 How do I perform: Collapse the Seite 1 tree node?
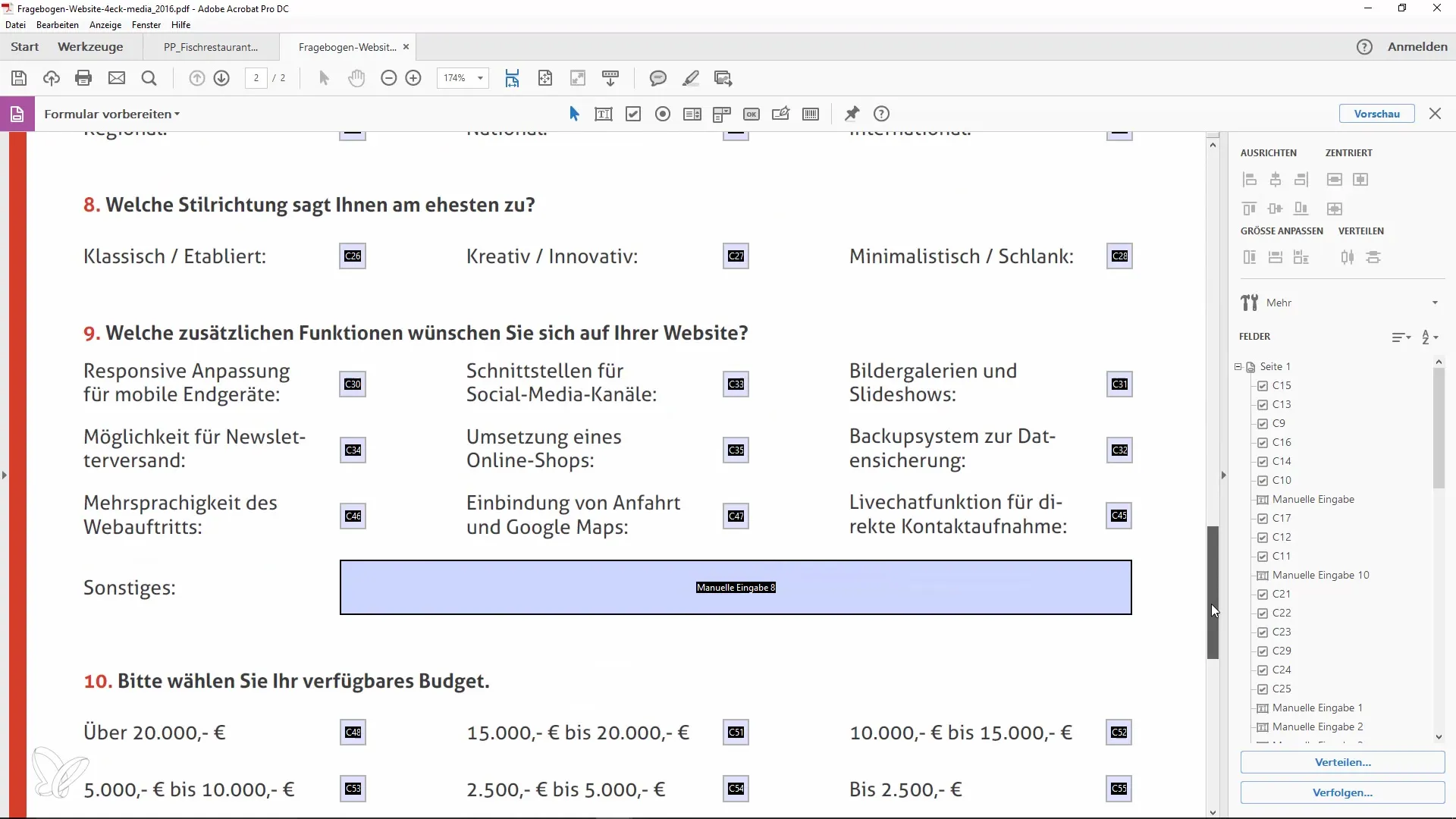[x=1238, y=366]
